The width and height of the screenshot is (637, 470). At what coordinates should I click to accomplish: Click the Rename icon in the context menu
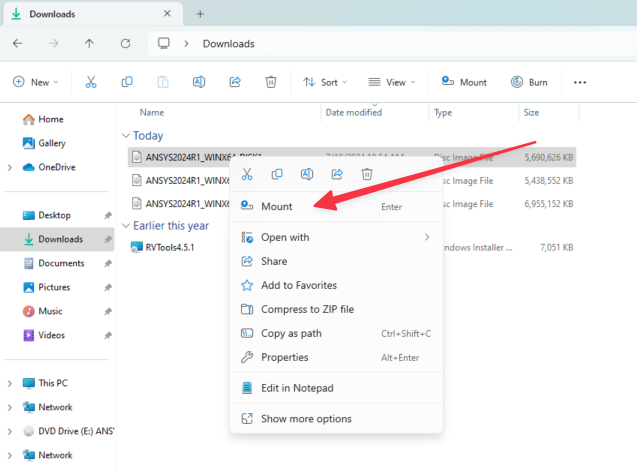(x=307, y=174)
